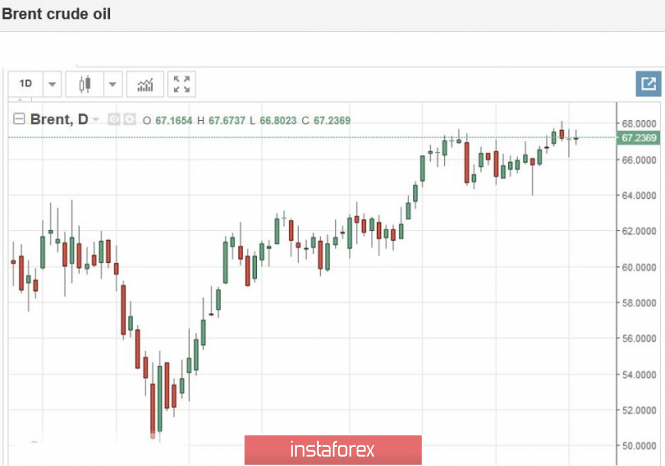Open the Brent, D symbol dropdown arrow
Screen dimensions: 665x466
click(96, 120)
